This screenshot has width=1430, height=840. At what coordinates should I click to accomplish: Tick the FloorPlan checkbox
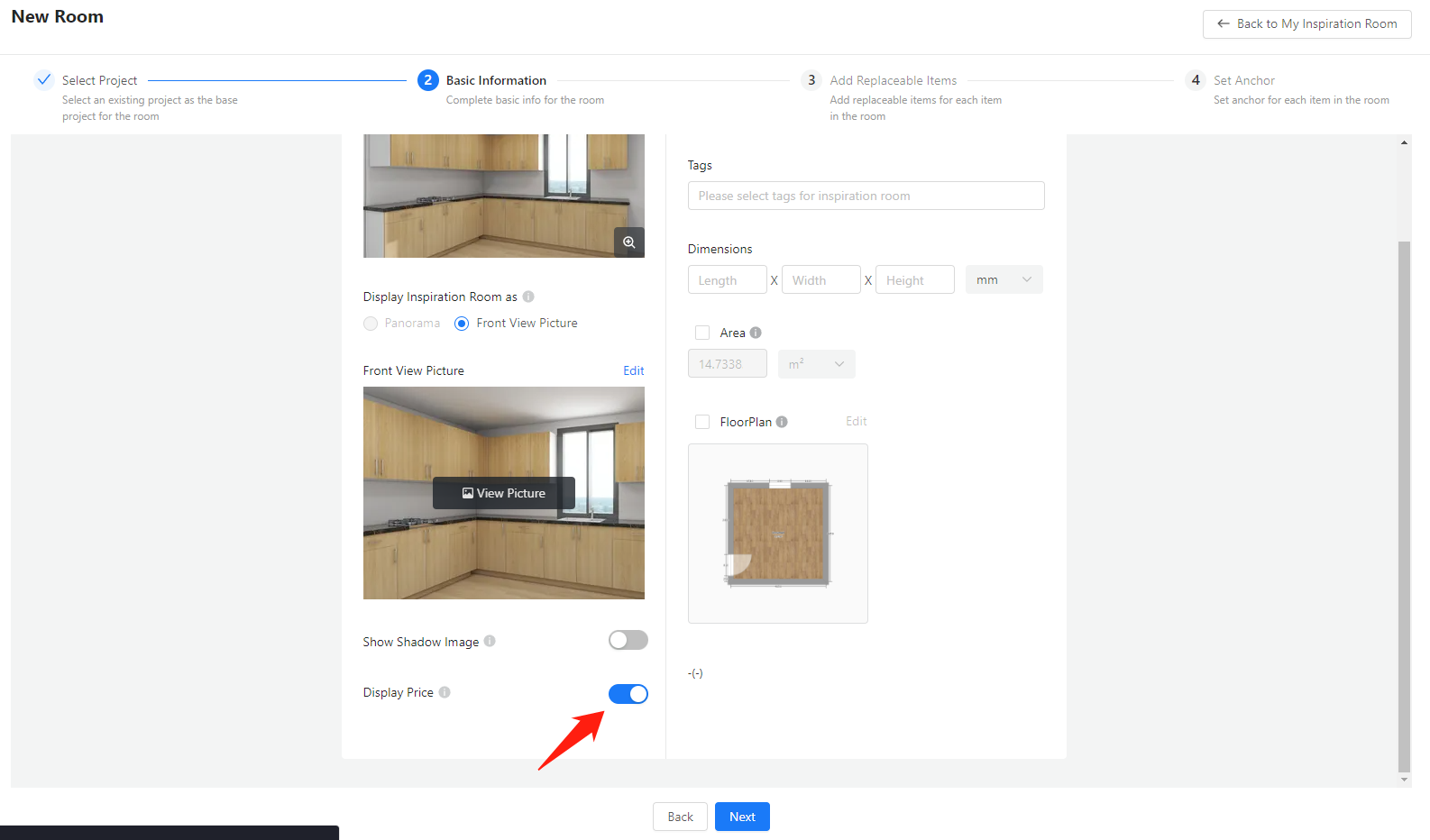click(x=702, y=422)
